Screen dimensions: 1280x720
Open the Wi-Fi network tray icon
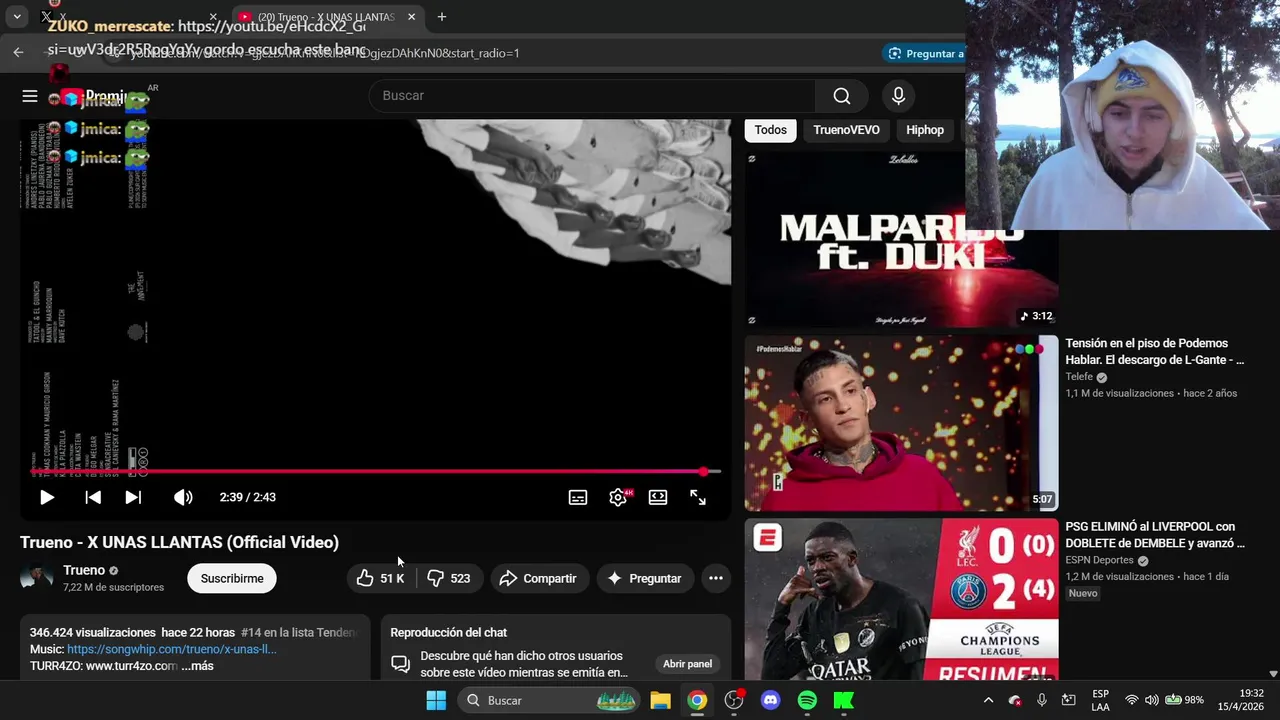pos(1132,700)
